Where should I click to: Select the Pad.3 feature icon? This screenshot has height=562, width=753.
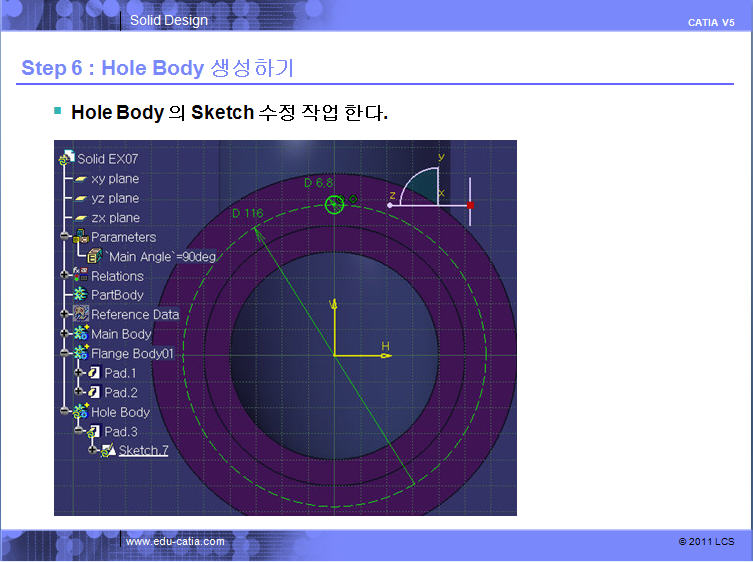click(x=94, y=431)
